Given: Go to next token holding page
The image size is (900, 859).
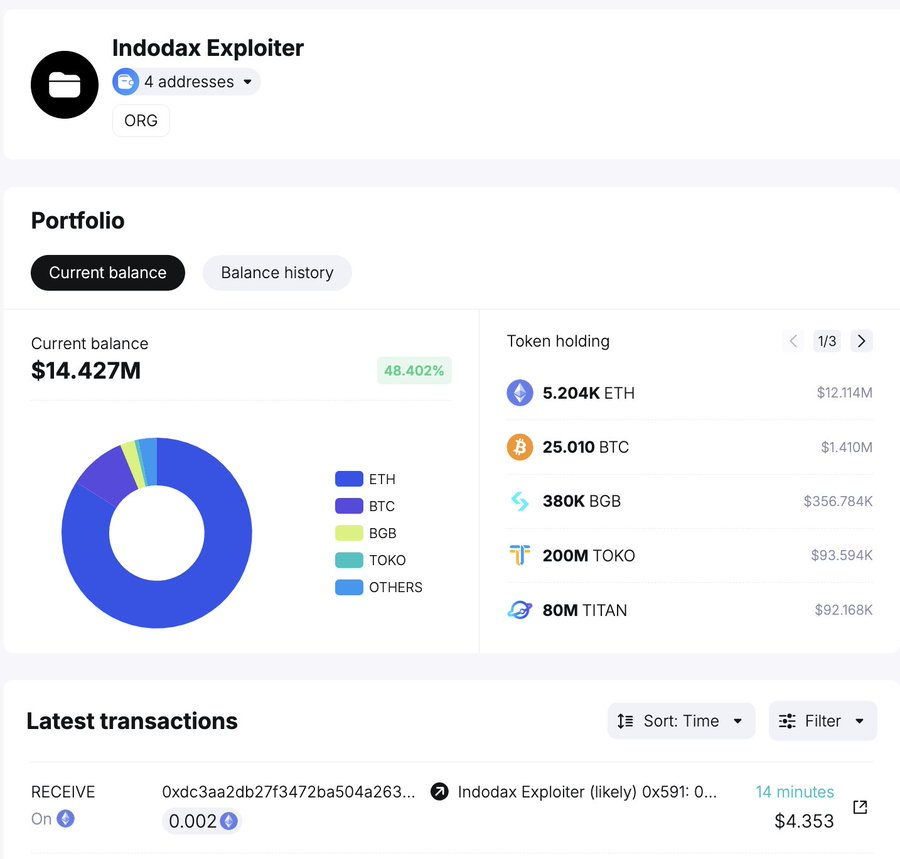Looking at the screenshot, I should (861, 341).
